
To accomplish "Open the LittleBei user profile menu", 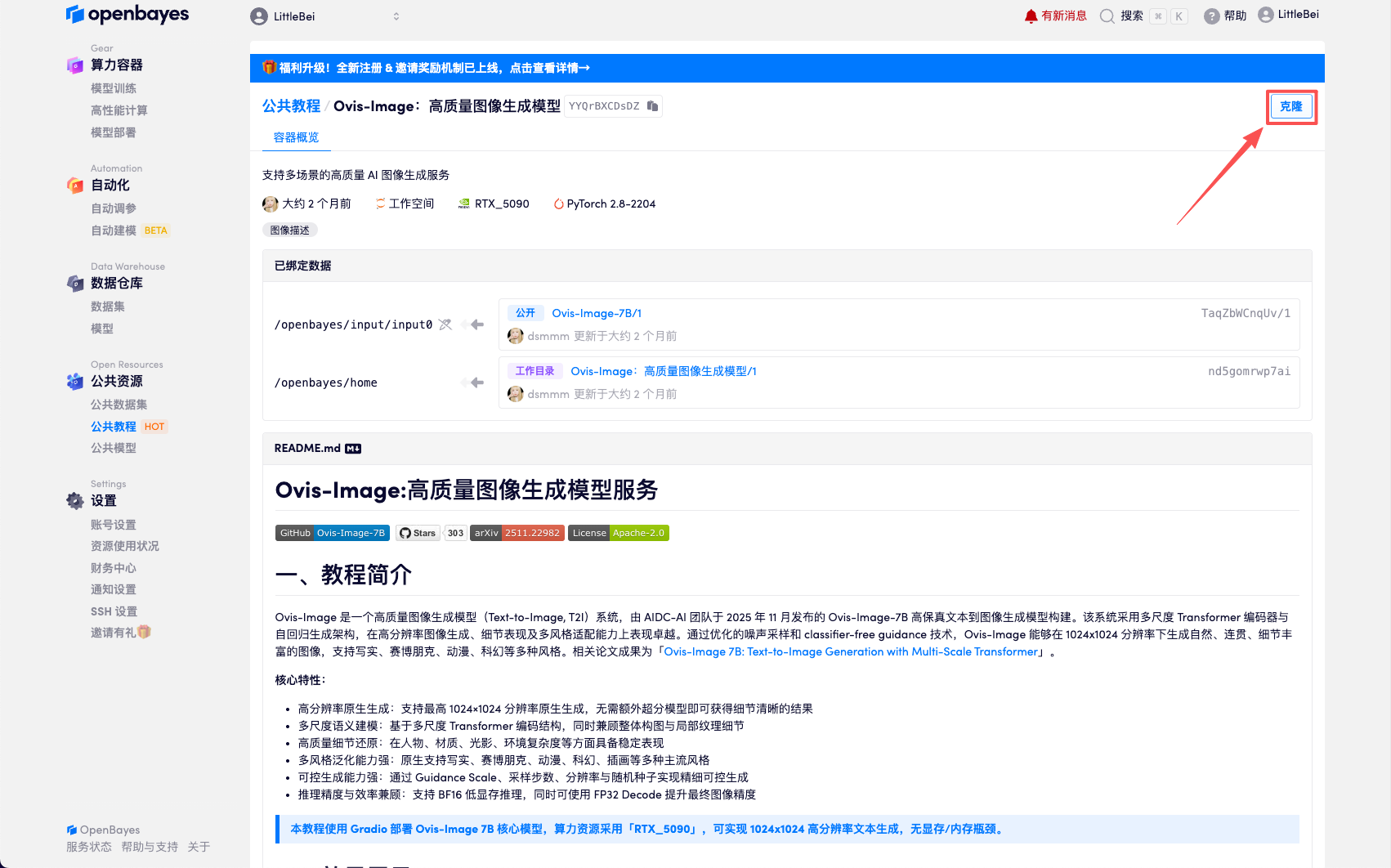I will (1289, 15).
